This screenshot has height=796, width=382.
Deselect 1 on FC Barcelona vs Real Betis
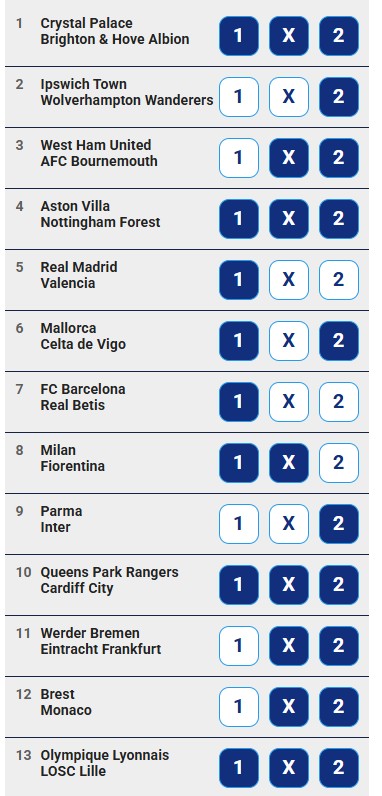click(239, 402)
